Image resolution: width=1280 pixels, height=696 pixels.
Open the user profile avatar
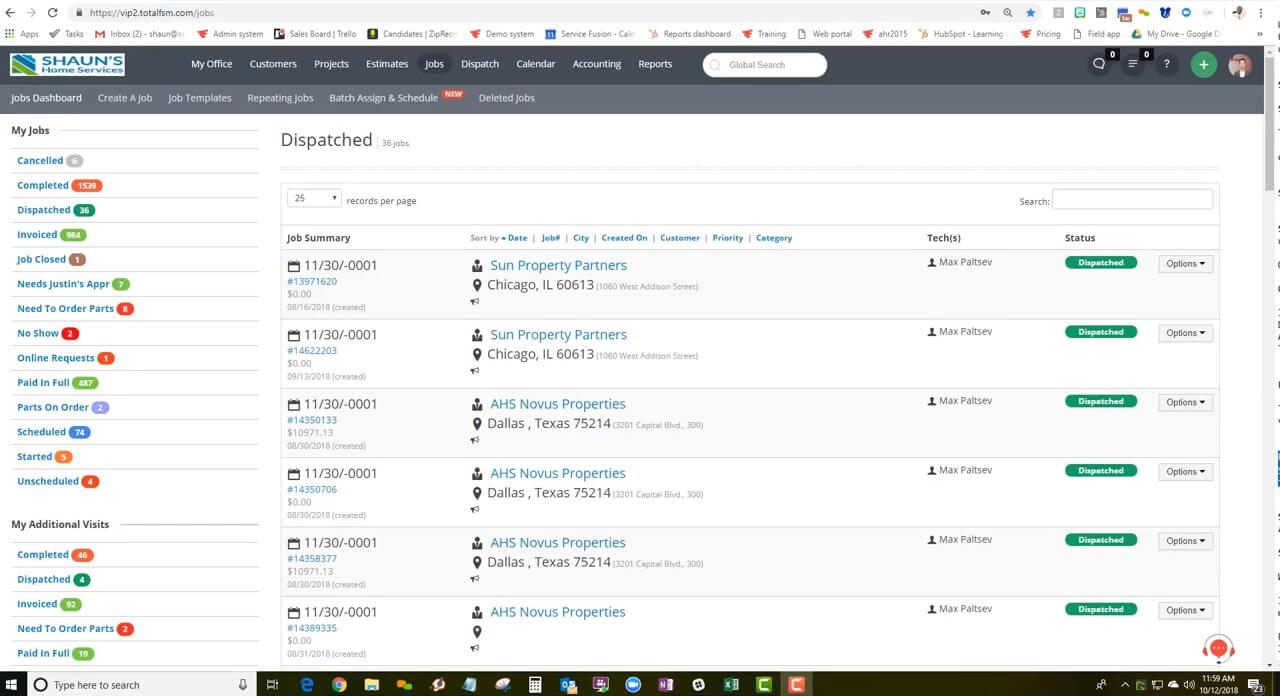[1240, 65]
